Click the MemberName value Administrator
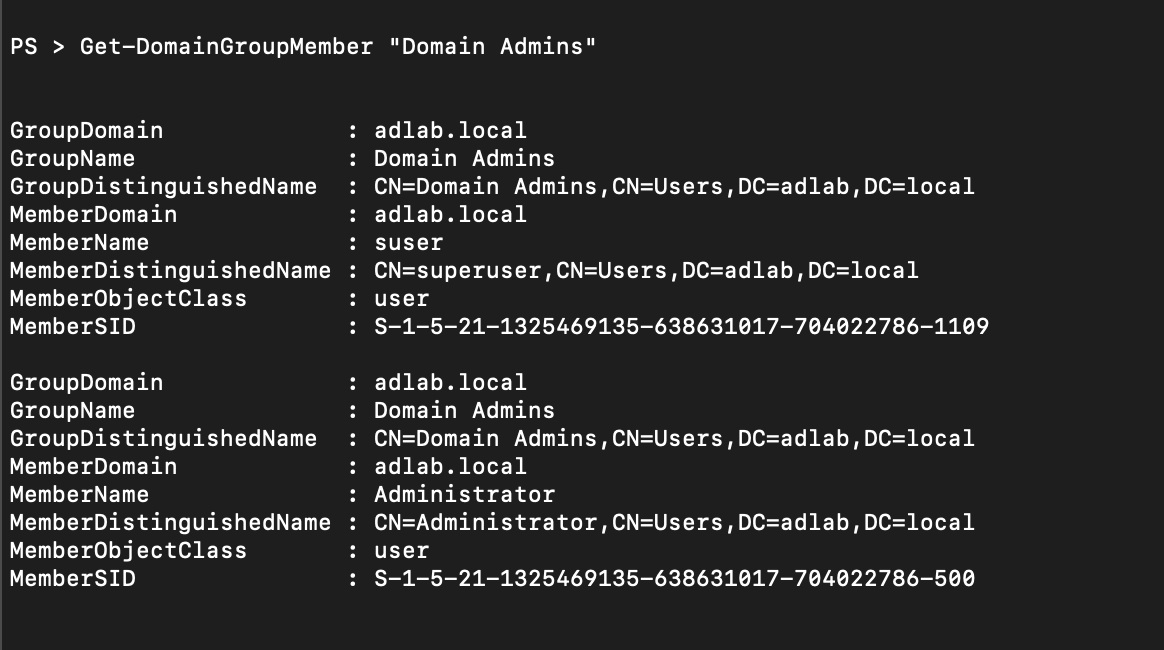This screenshot has height=650, width=1164. coord(464,494)
